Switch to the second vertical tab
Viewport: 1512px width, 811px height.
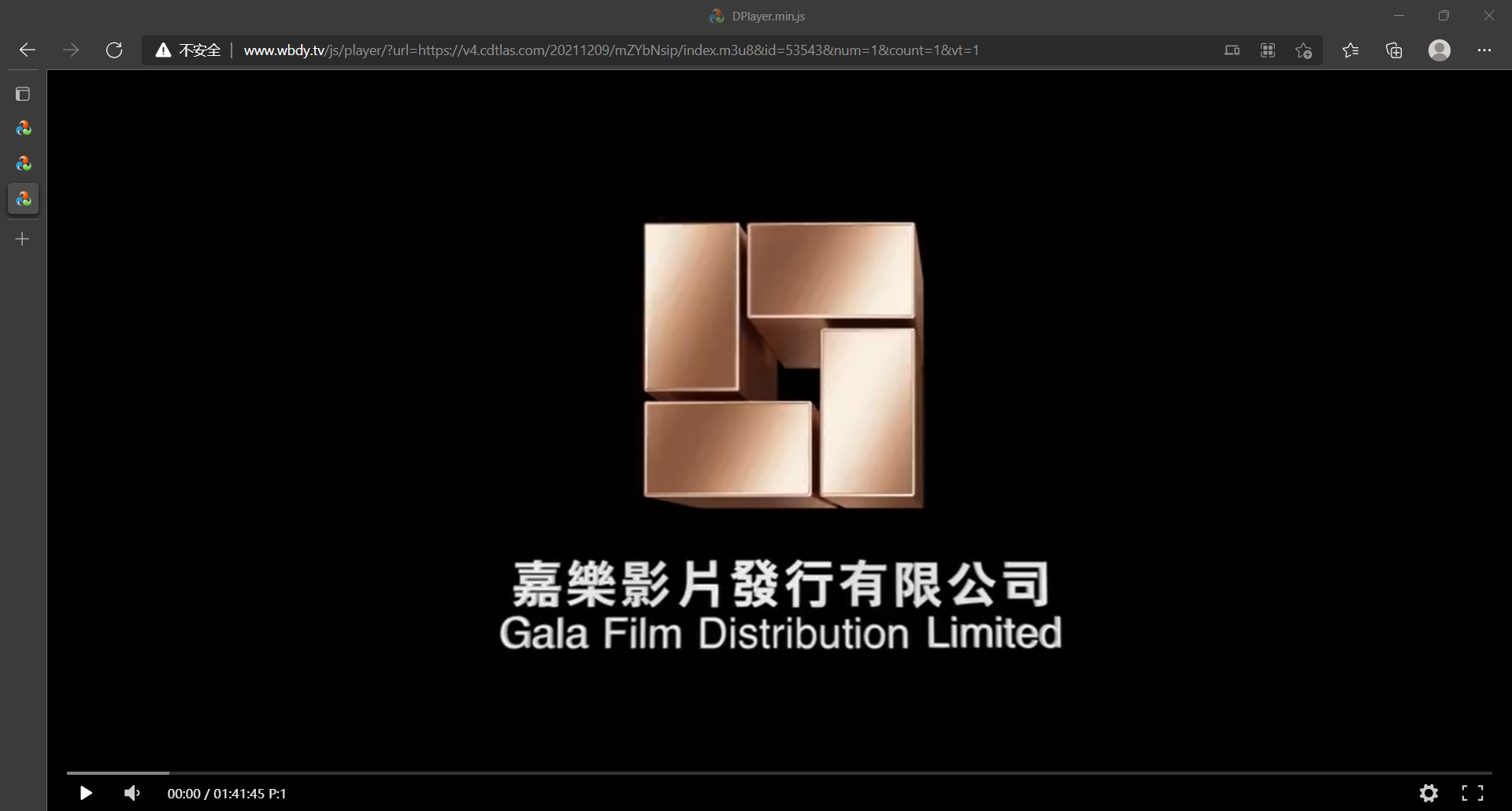click(24, 164)
